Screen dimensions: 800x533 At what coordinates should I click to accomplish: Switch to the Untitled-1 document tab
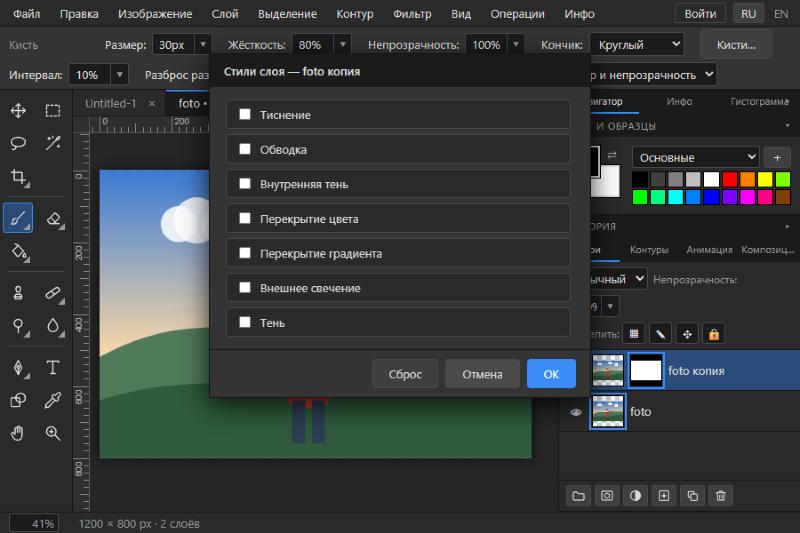(111, 104)
